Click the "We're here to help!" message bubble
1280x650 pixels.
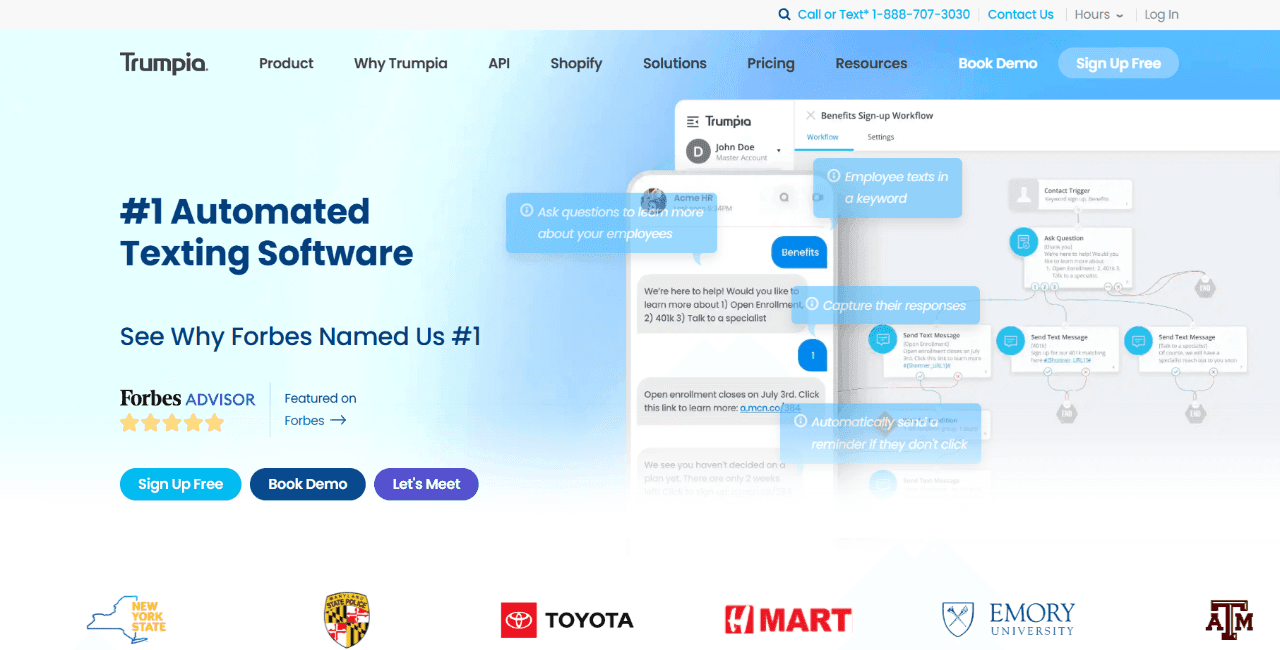[x=720, y=303]
